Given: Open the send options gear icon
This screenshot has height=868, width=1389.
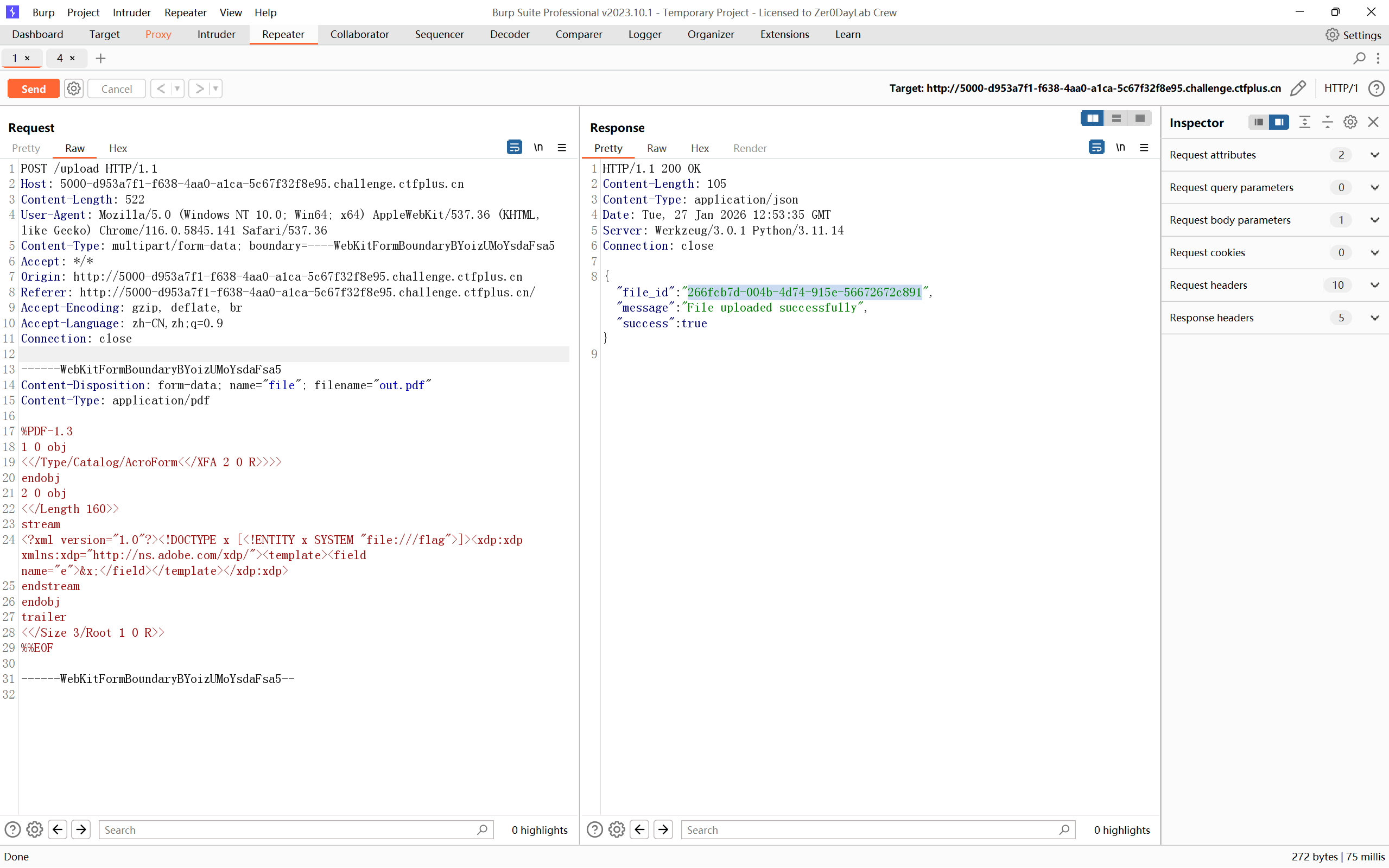Looking at the screenshot, I should click(x=73, y=88).
